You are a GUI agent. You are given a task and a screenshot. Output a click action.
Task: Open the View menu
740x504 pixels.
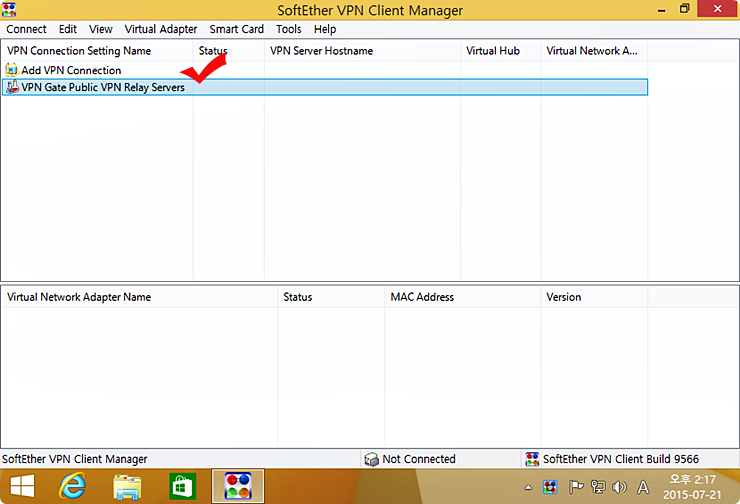click(101, 29)
